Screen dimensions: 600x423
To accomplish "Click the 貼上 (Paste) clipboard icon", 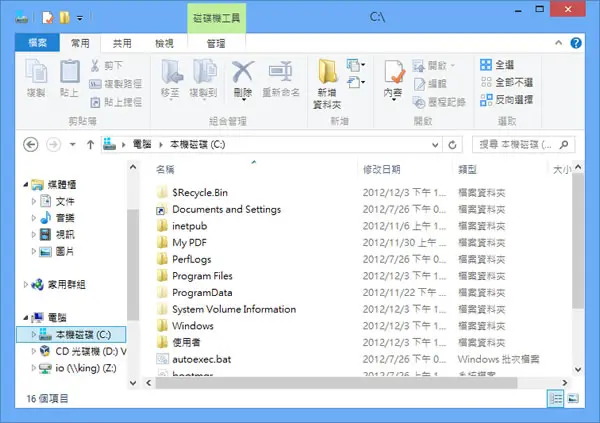I will coord(70,71).
